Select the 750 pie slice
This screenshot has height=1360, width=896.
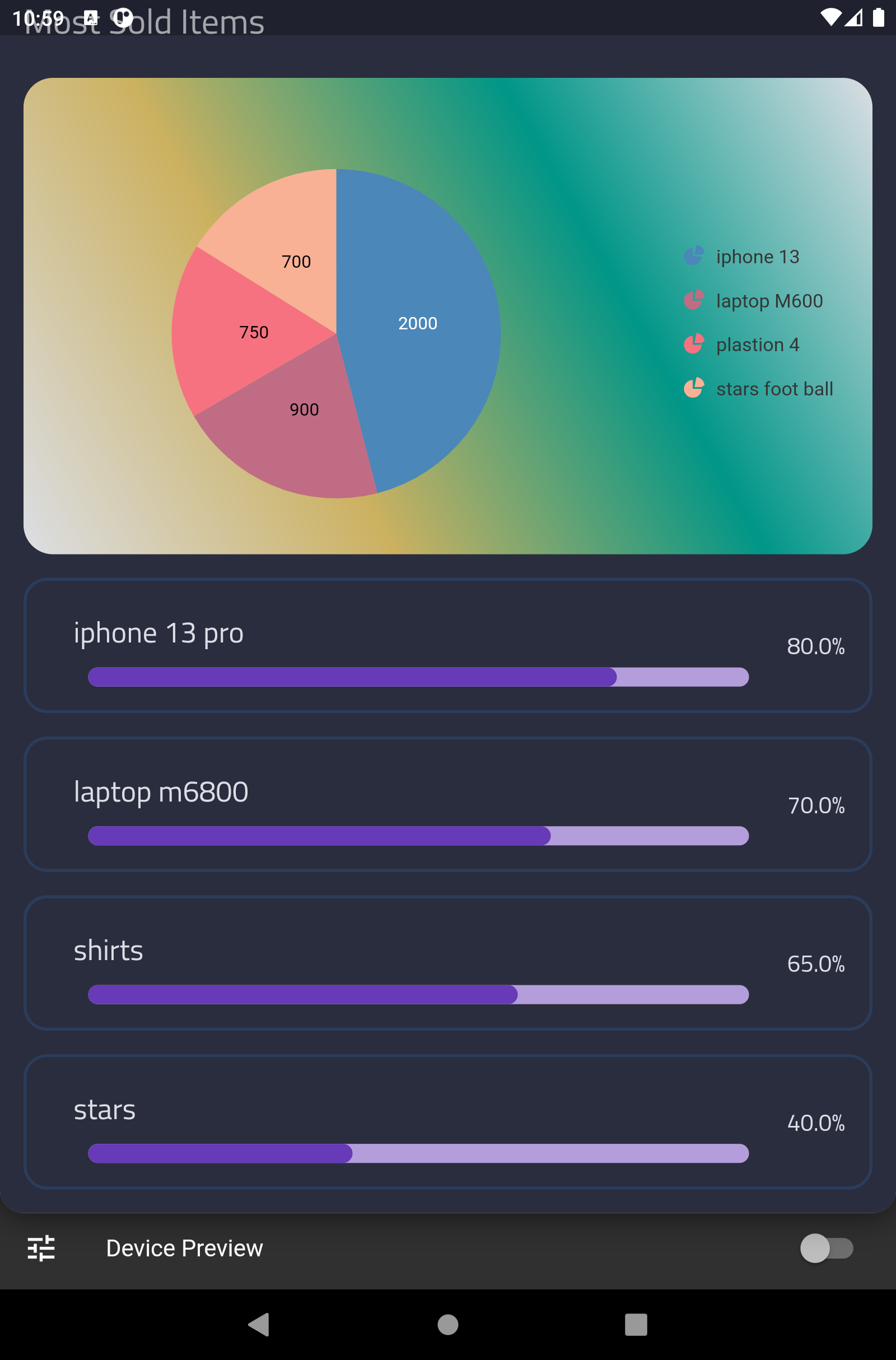point(253,332)
